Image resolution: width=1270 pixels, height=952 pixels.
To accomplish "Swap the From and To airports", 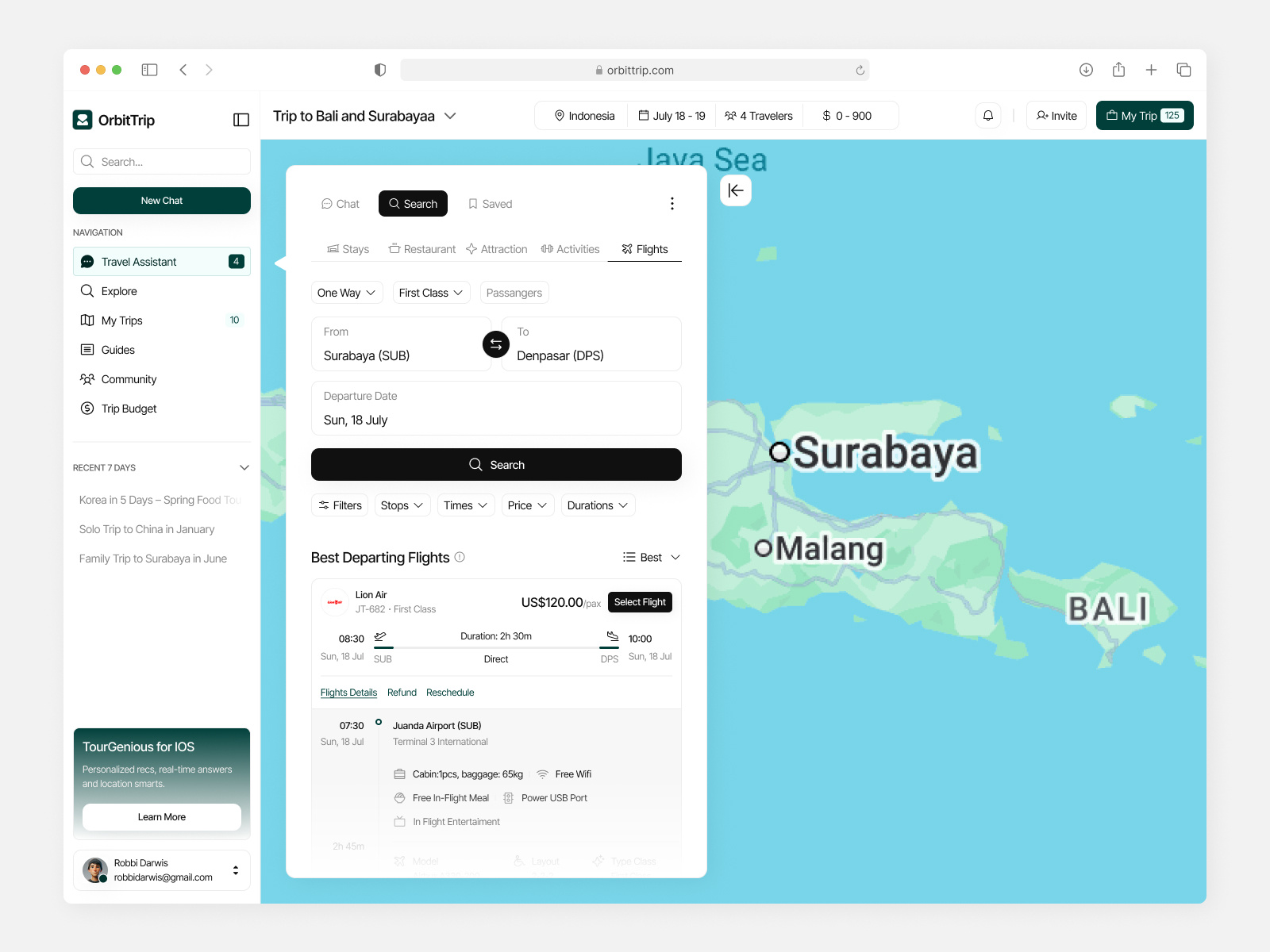I will pyautogui.click(x=496, y=344).
